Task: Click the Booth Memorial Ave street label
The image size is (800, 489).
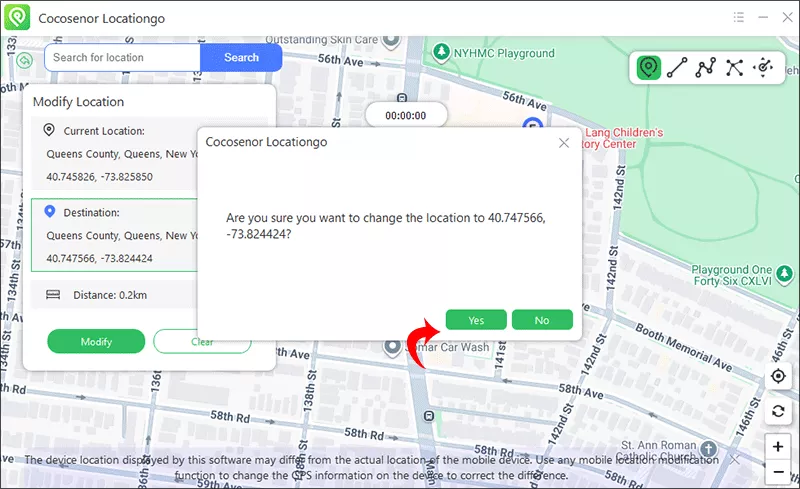Action: pyautogui.click(x=684, y=347)
